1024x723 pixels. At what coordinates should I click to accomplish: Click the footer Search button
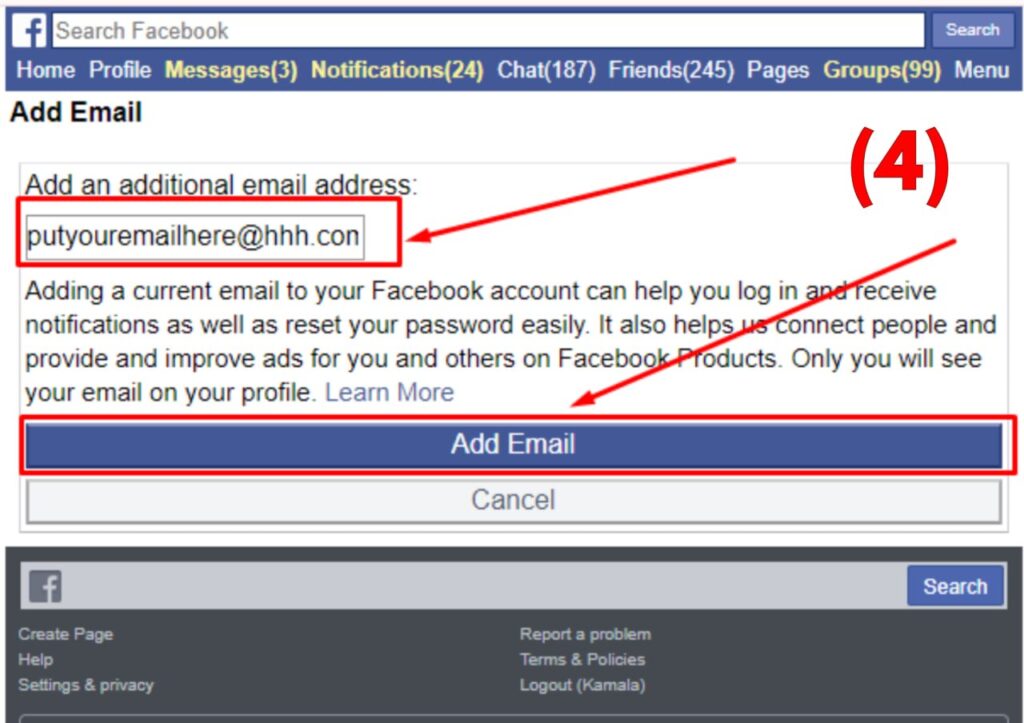tap(954, 586)
